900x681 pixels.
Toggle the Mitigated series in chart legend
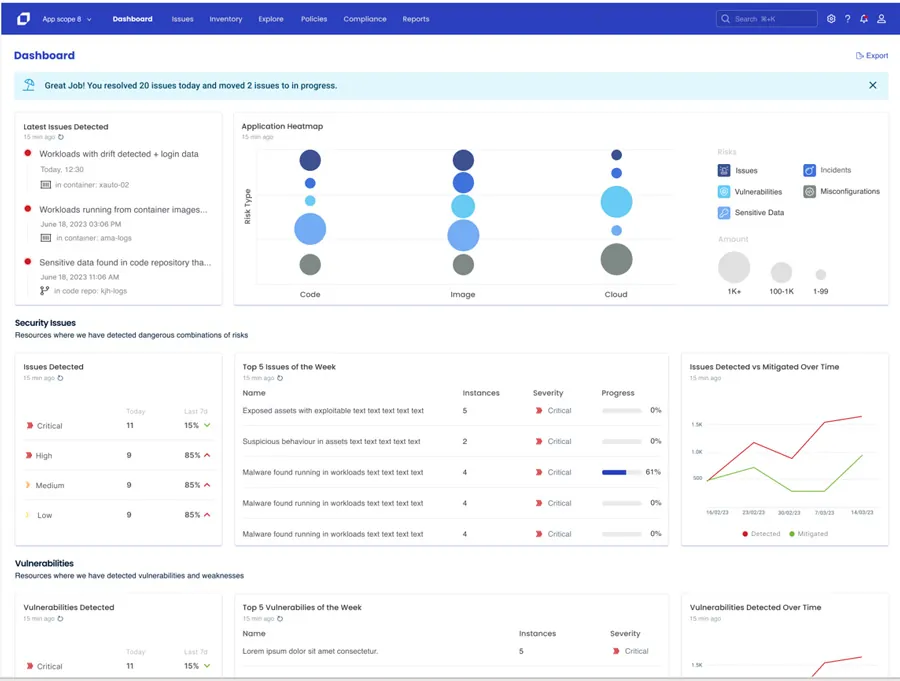click(808, 534)
